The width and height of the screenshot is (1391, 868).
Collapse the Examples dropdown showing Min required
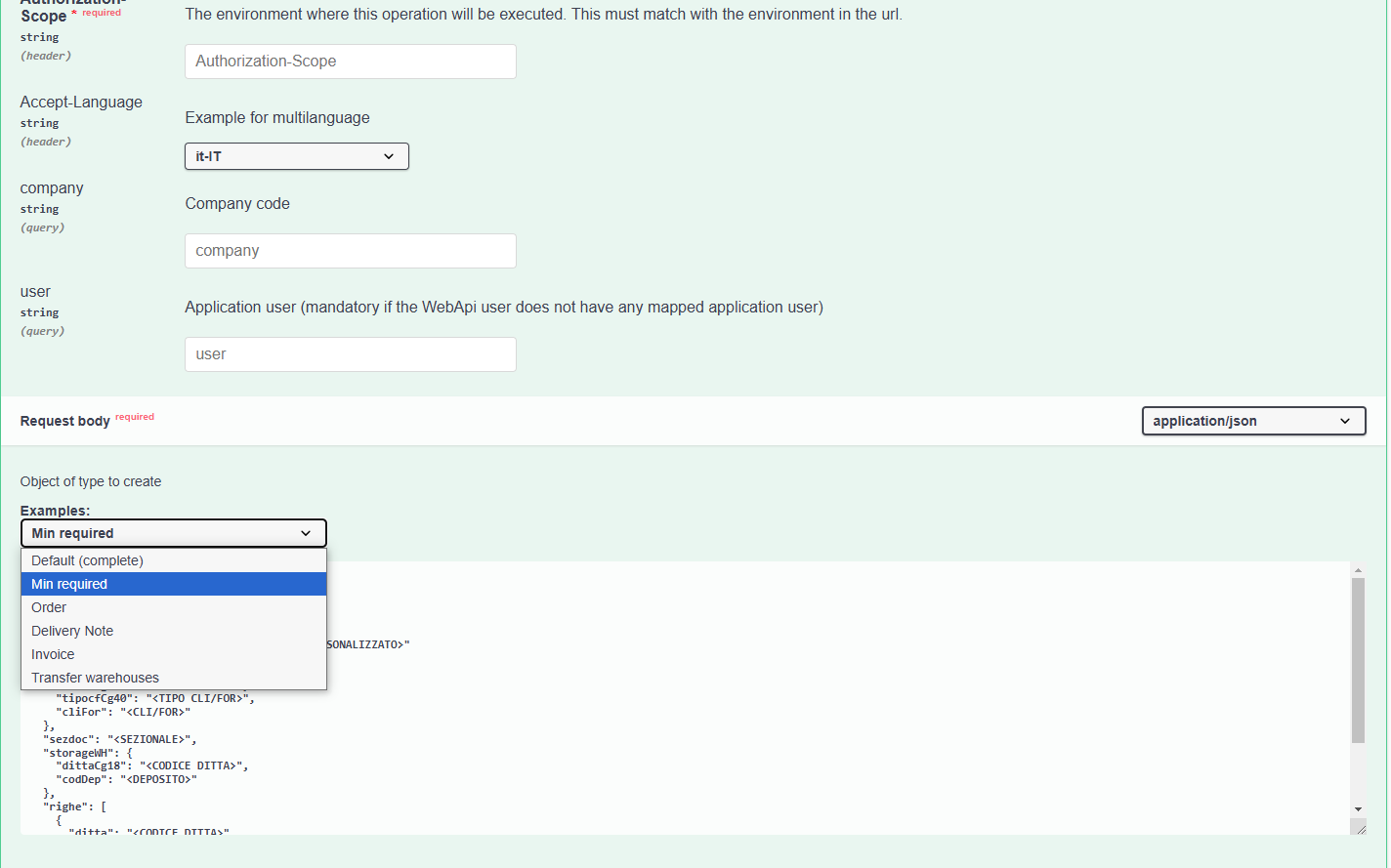(x=173, y=533)
